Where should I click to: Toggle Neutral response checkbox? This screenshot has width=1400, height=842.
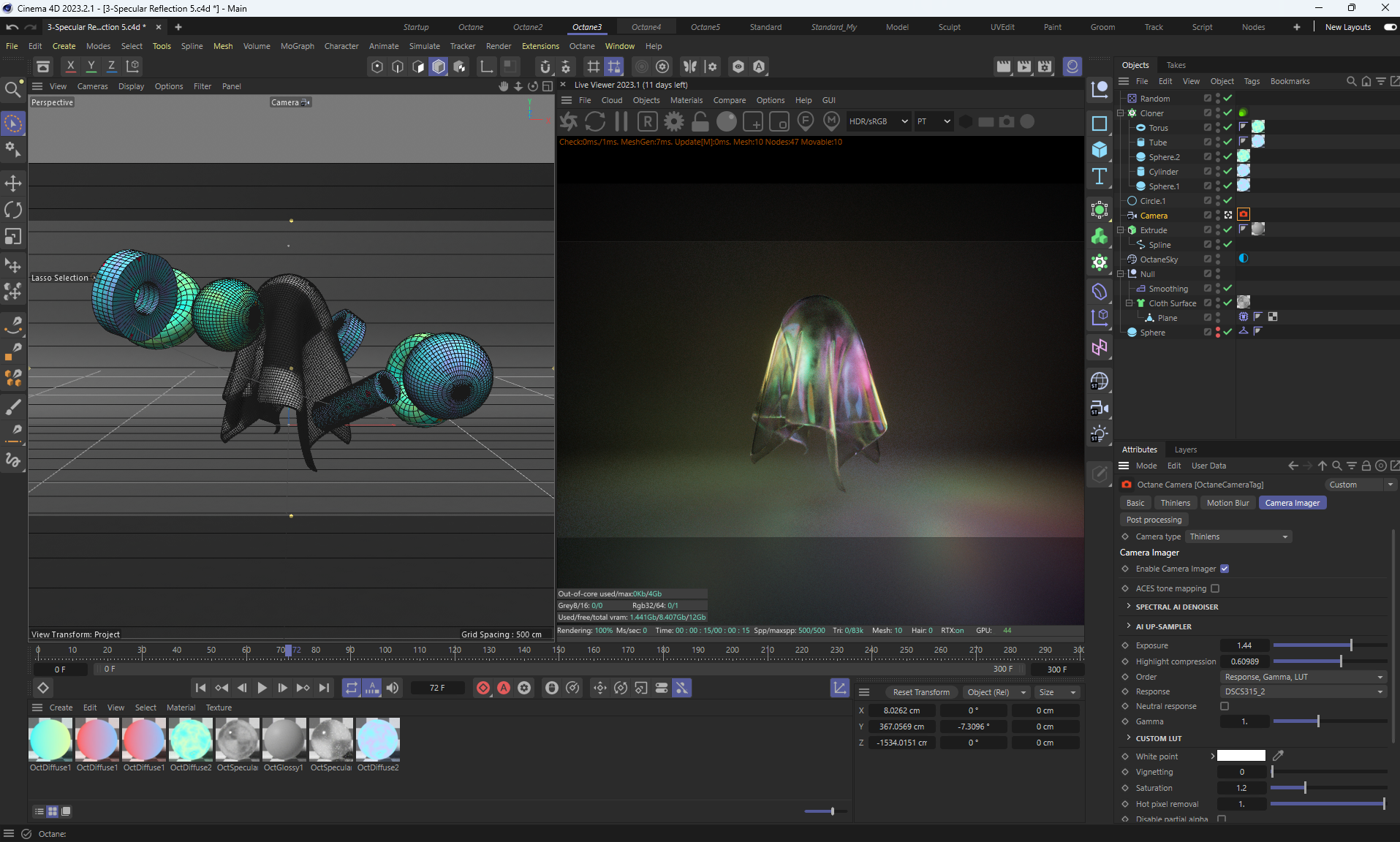click(x=1225, y=706)
